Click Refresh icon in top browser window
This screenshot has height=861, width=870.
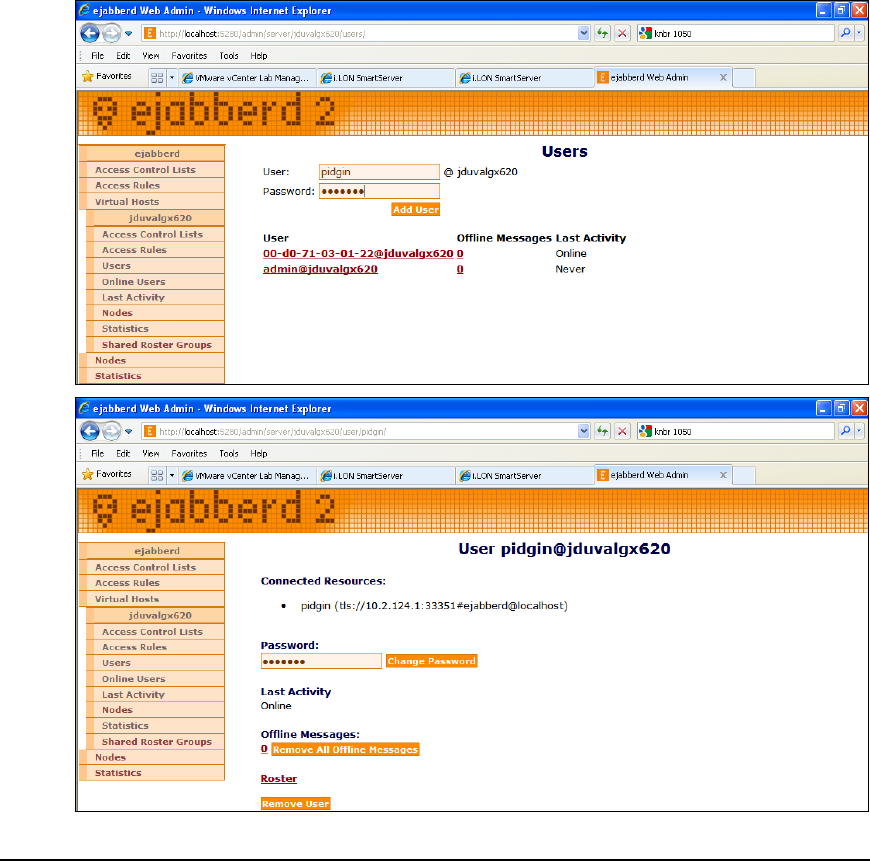[603, 33]
